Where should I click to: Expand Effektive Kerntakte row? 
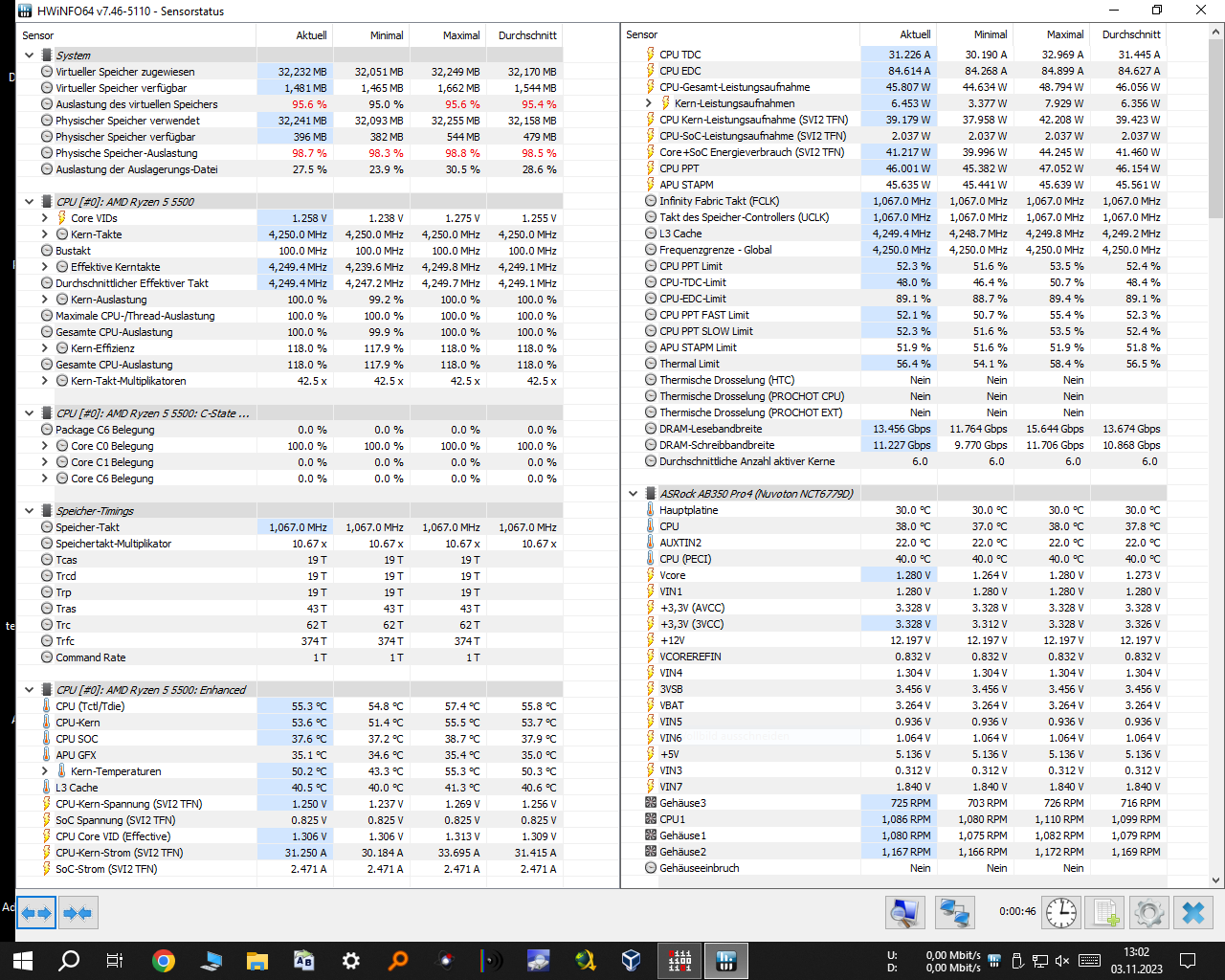pos(44,267)
